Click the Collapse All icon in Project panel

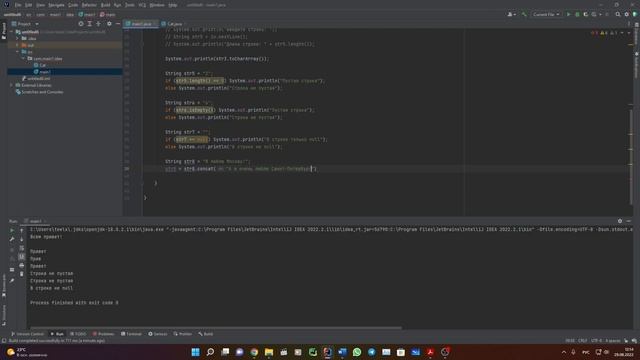[98, 24]
